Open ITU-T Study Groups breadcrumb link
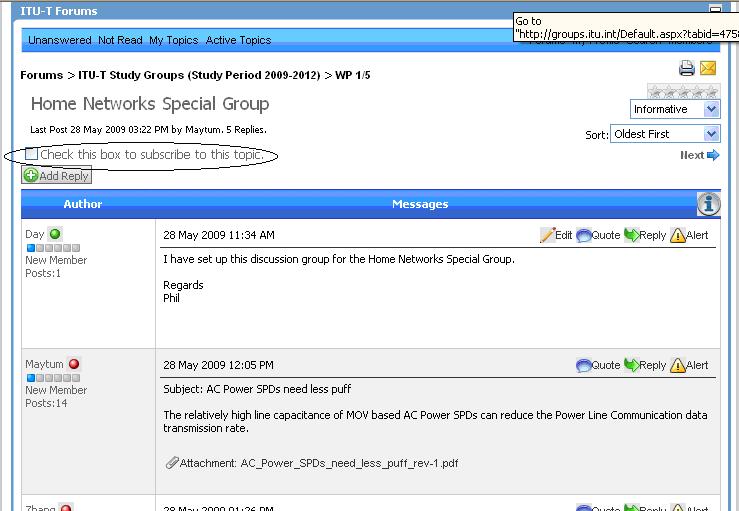Viewport: 739px width, 511px height. pos(199,75)
